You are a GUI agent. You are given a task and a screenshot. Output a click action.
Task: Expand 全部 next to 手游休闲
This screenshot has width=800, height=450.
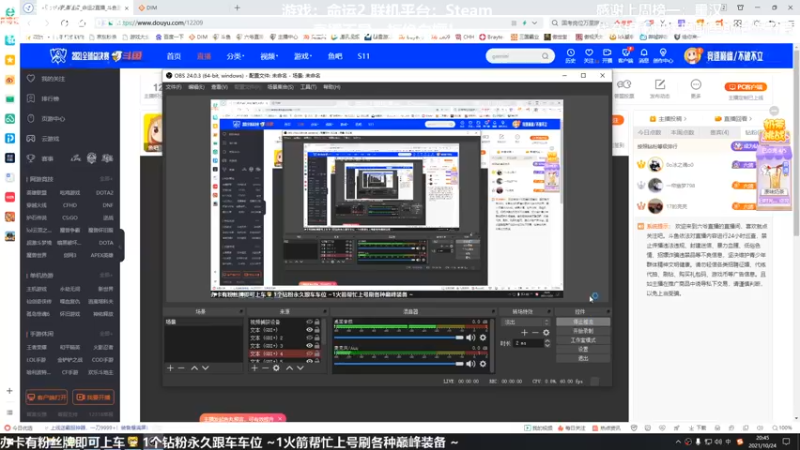point(106,334)
